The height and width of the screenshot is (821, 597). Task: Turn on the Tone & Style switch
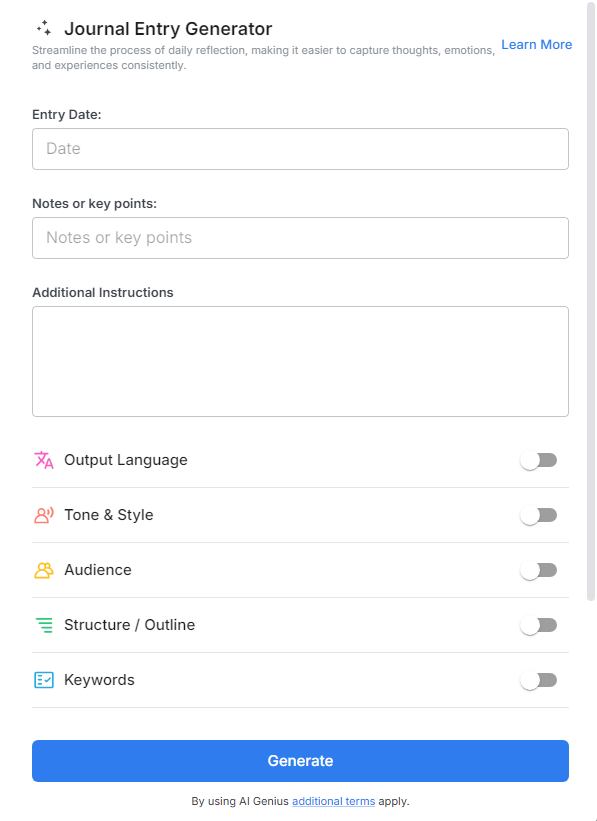pyautogui.click(x=539, y=515)
